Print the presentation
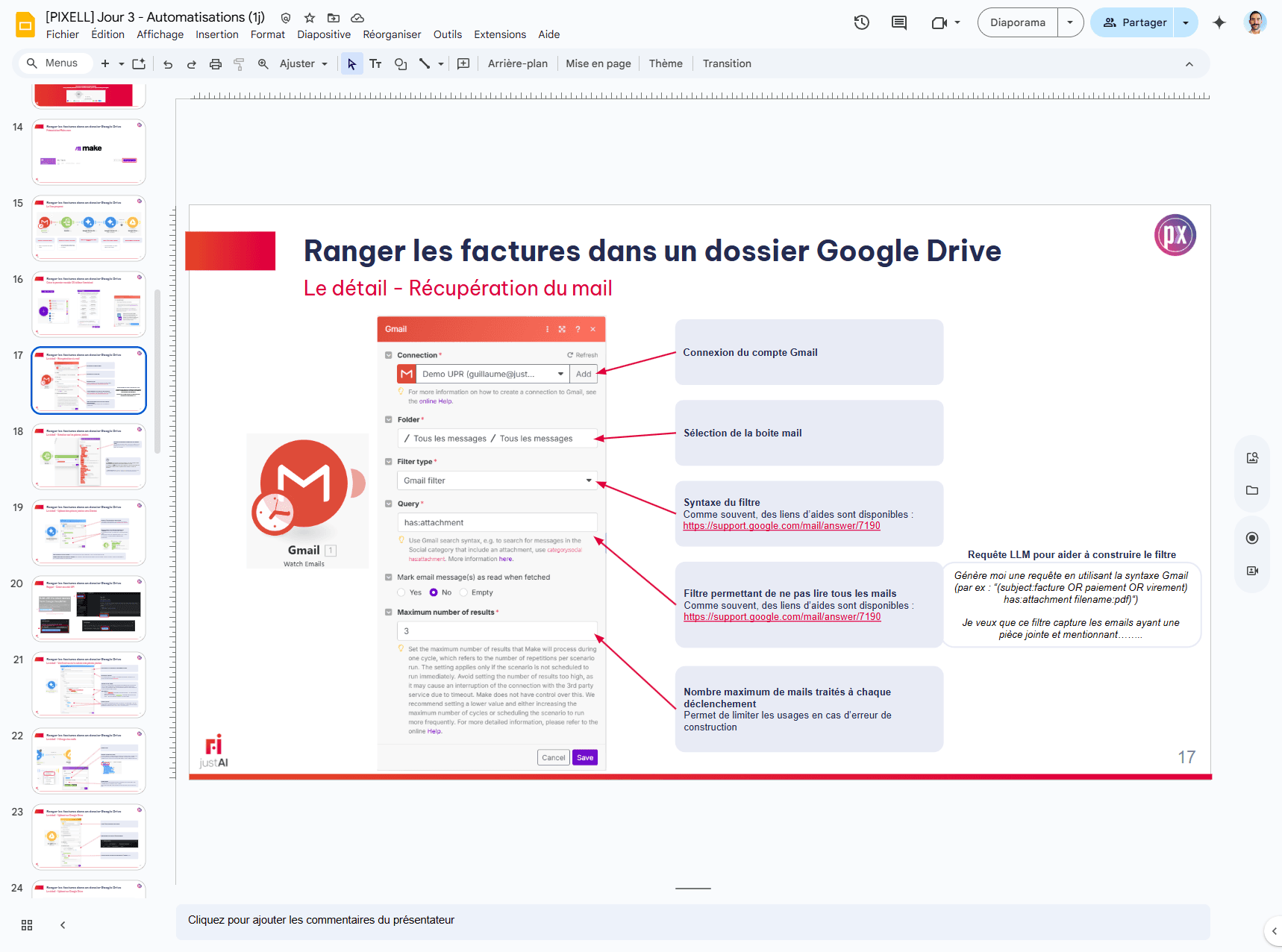This screenshot has height=952, width=1282. pos(216,64)
